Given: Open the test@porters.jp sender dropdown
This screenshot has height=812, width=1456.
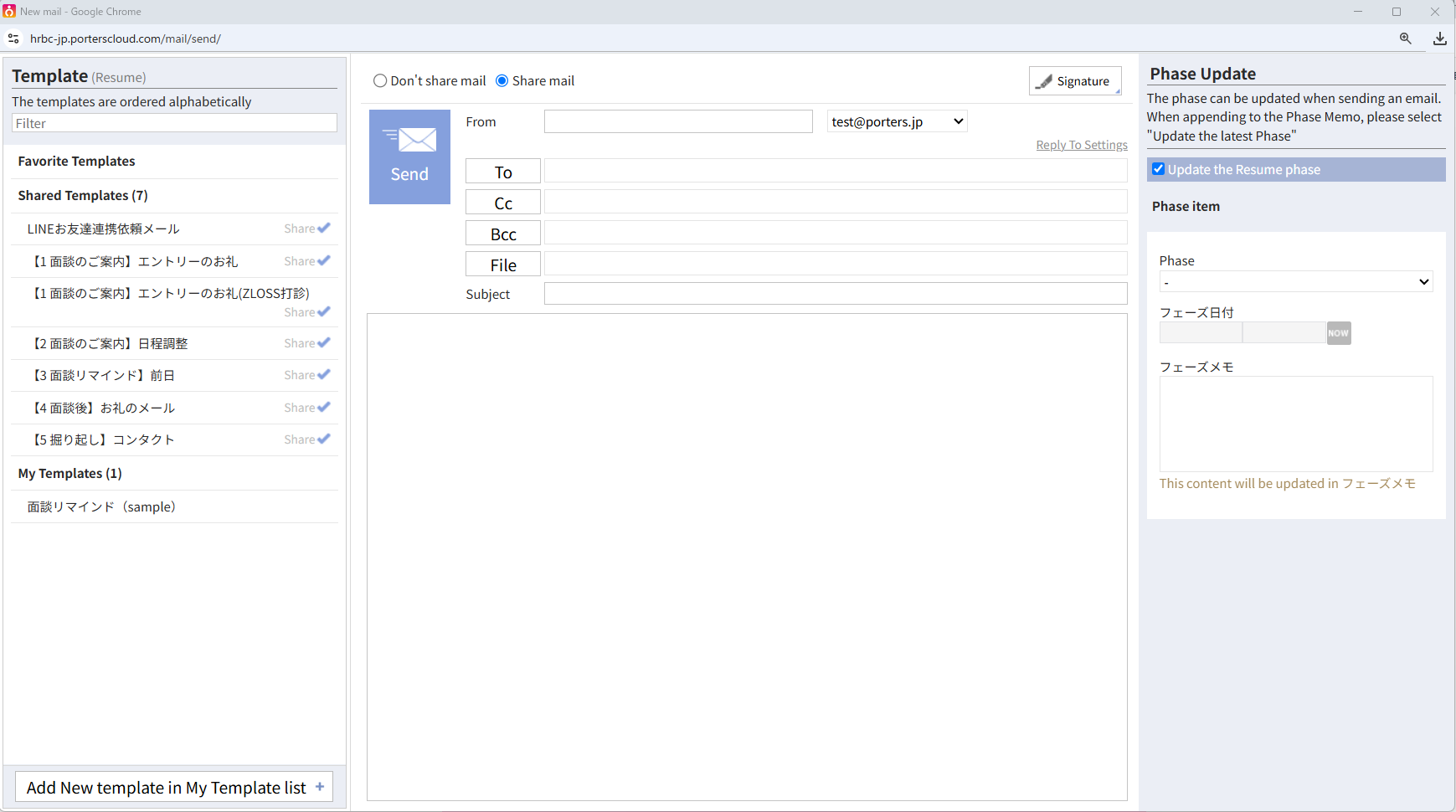Looking at the screenshot, I should point(897,121).
